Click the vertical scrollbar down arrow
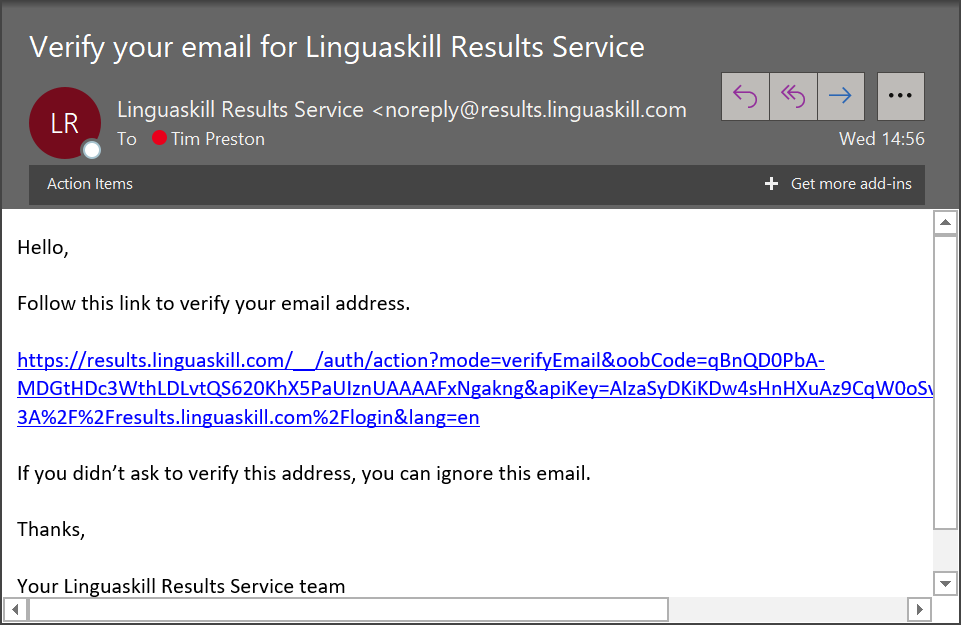961x625 pixels. pyautogui.click(x=945, y=583)
